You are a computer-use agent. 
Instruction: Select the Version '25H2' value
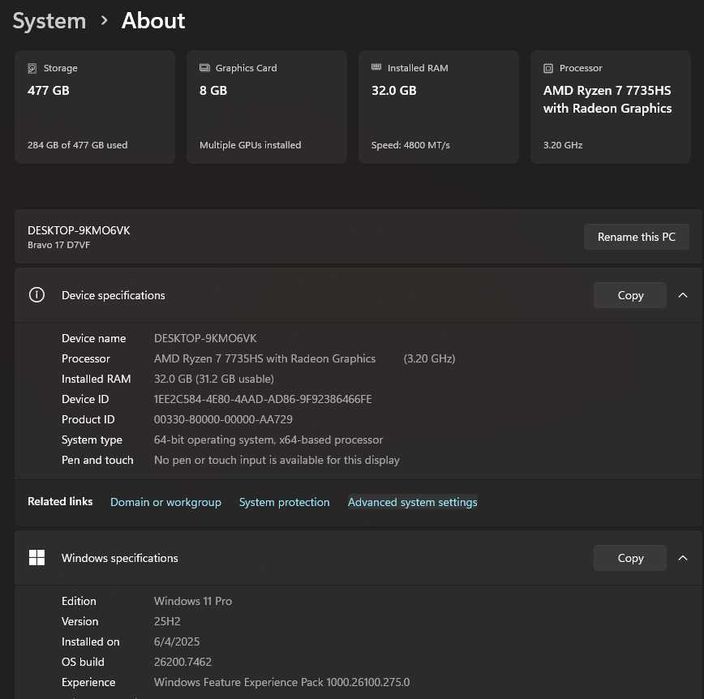click(167, 621)
